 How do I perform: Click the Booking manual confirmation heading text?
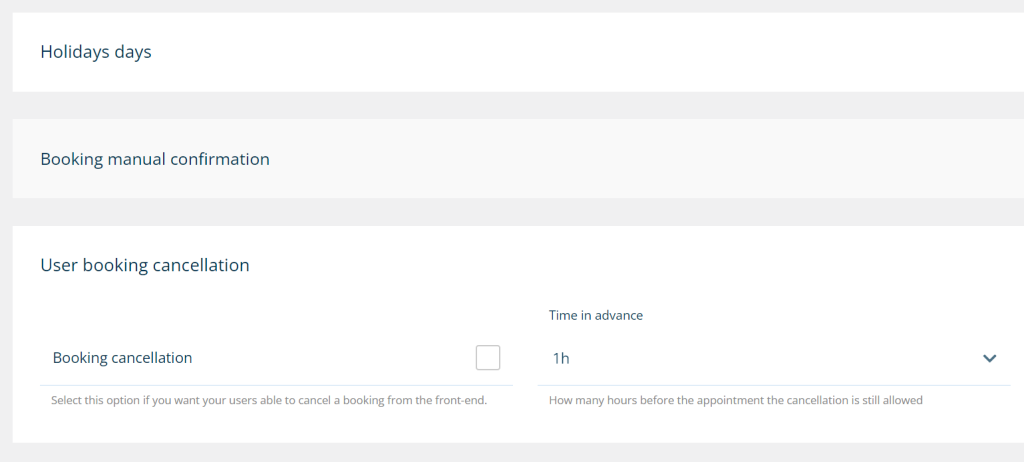point(155,159)
